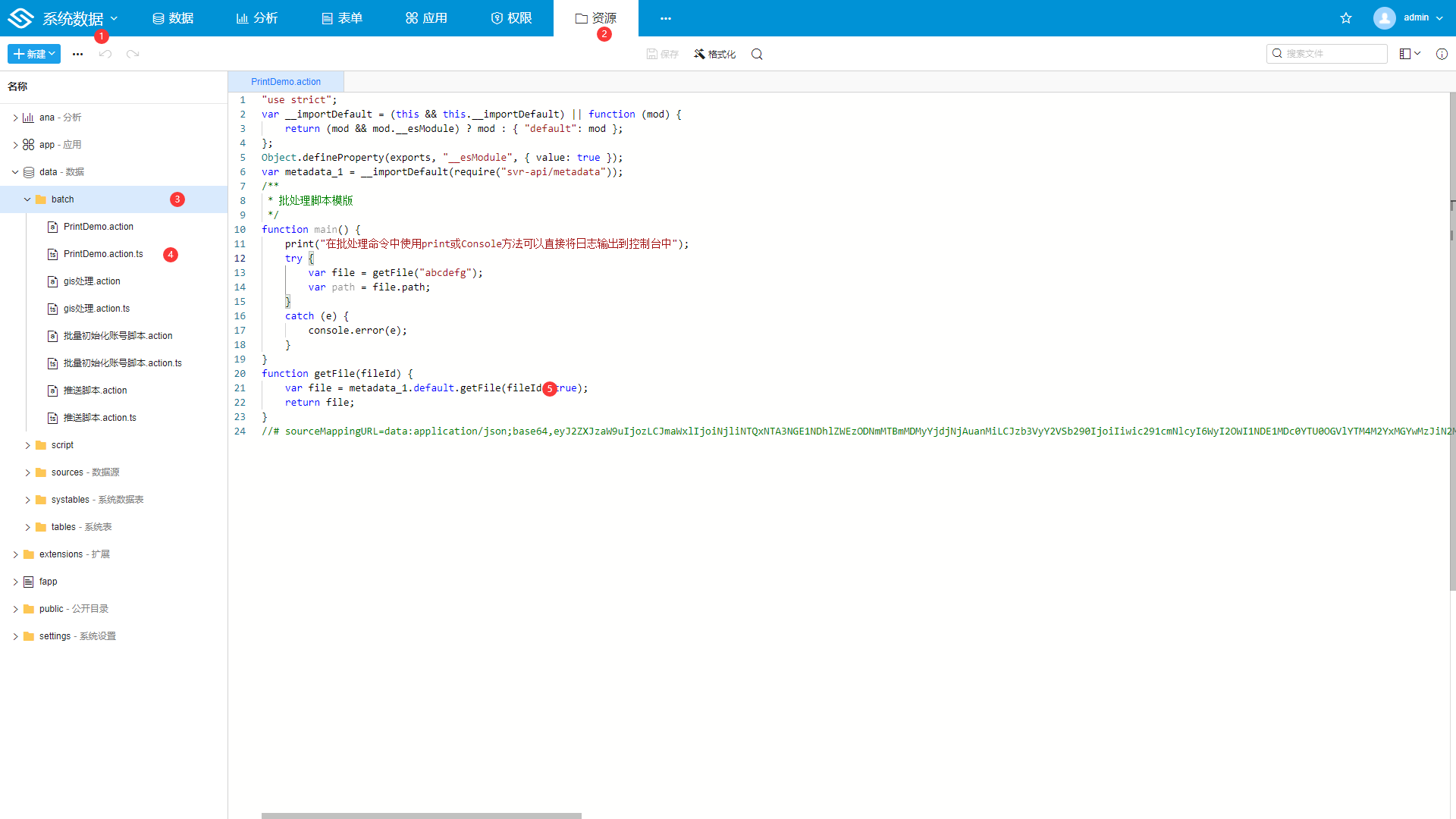Screen dimensions: 1456x819
Task: Select the PrintDemo.action editor tab
Action: (x=286, y=82)
